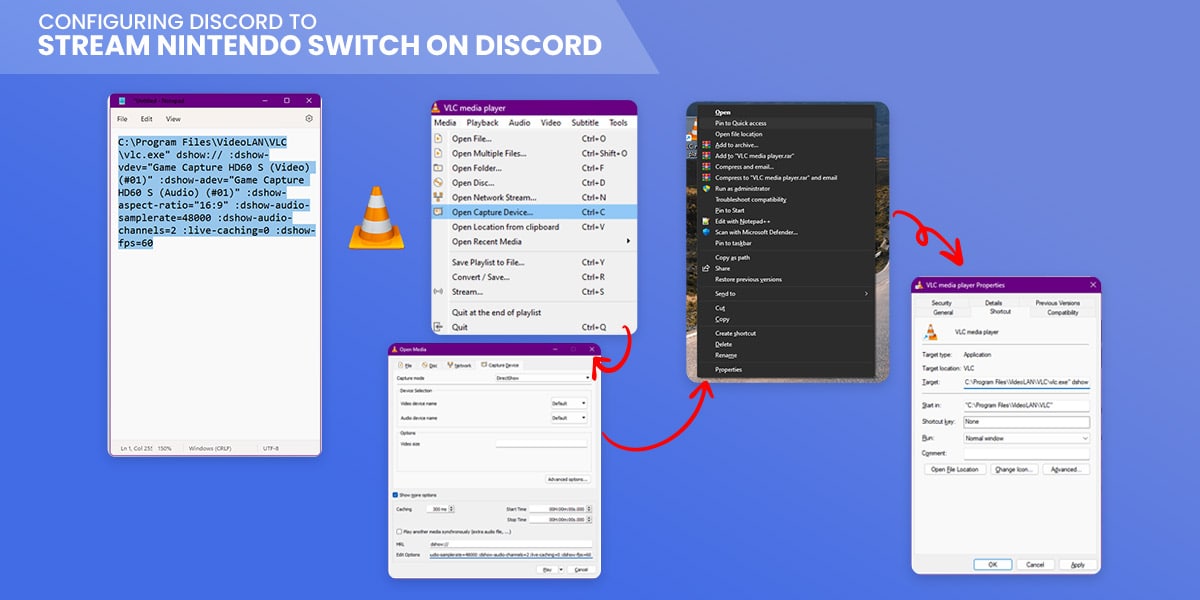Open the arrow next to Play button
Viewport: 1200px width, 600px height.
562,569
